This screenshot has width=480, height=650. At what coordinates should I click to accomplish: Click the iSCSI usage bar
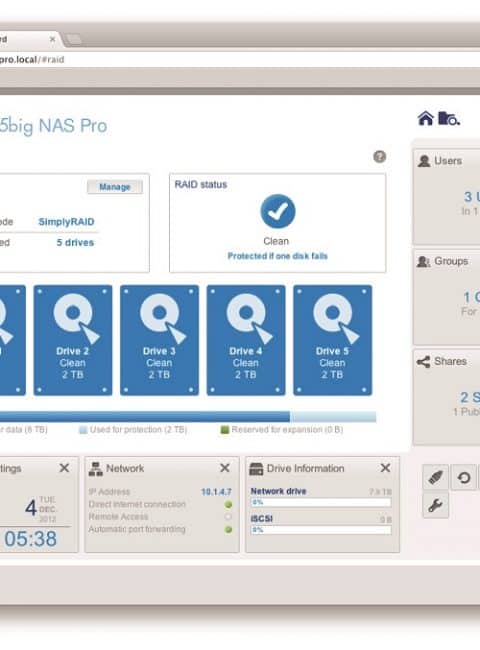tap(321, 530)
